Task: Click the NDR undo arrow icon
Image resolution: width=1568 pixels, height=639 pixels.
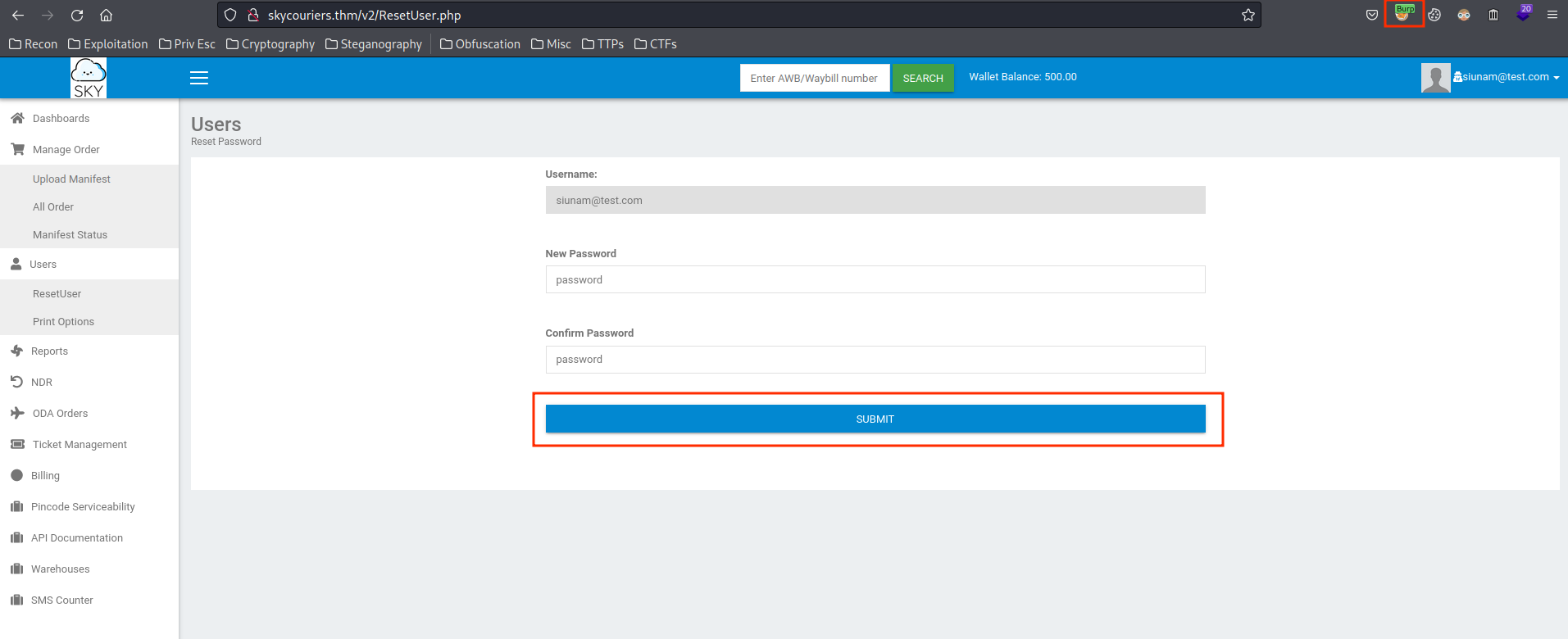Action: click(x=16, y=382)
